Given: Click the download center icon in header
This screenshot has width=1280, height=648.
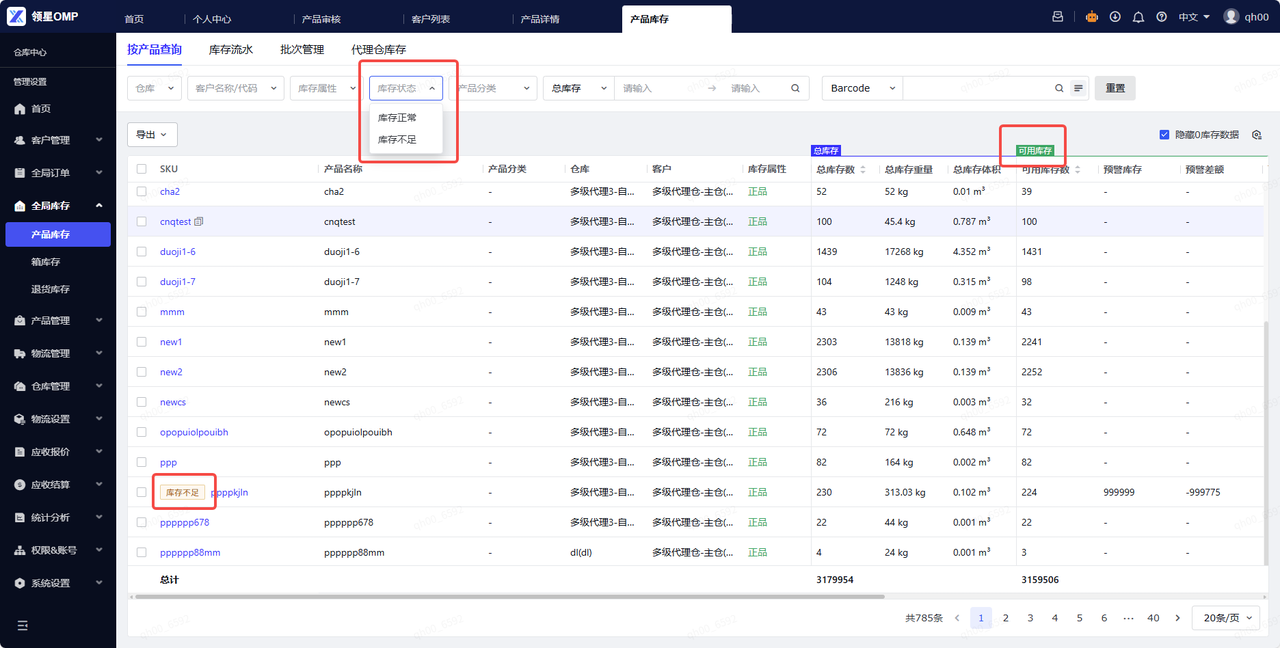Looking at the screenshot, I should [x=1115, y=17].
